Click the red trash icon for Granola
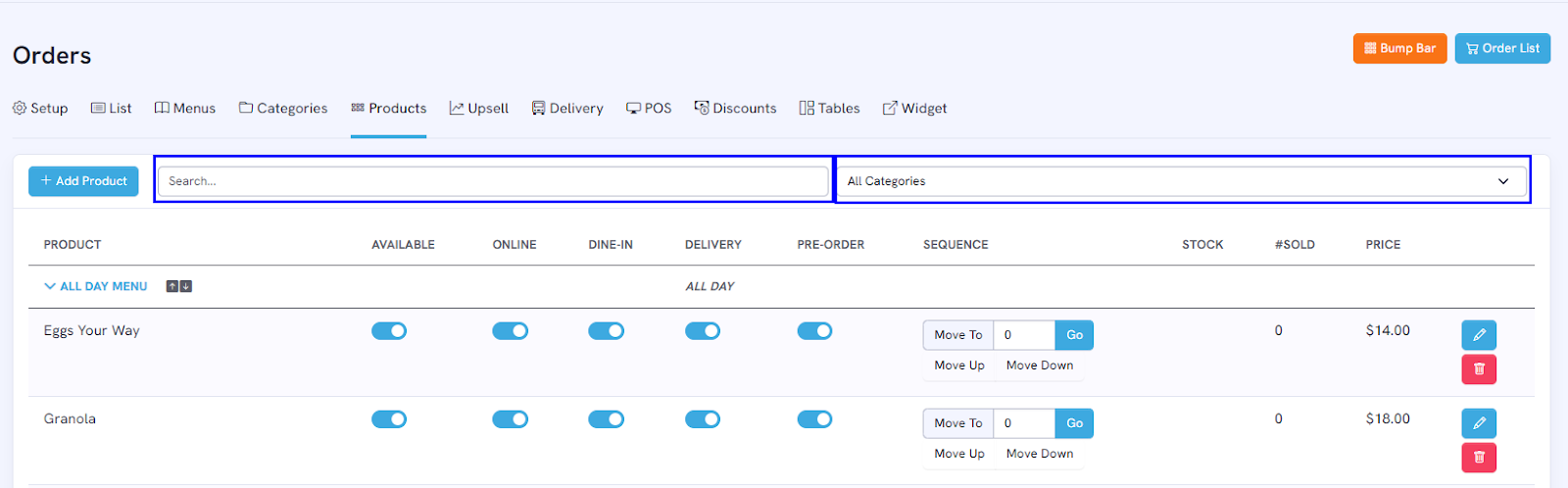Image resolution: width=1568 pixels, height=488 pixels. 1479,458
